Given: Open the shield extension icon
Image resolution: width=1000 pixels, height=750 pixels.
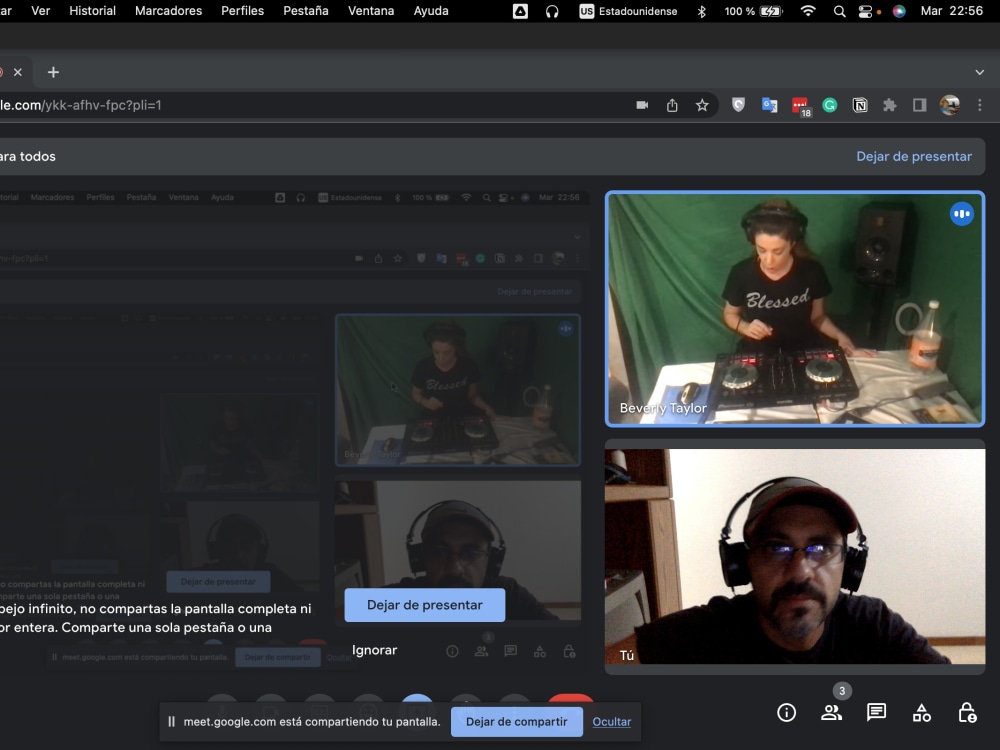Looking at the screenshot, I should pyautogui.click(x=739, y=105).
